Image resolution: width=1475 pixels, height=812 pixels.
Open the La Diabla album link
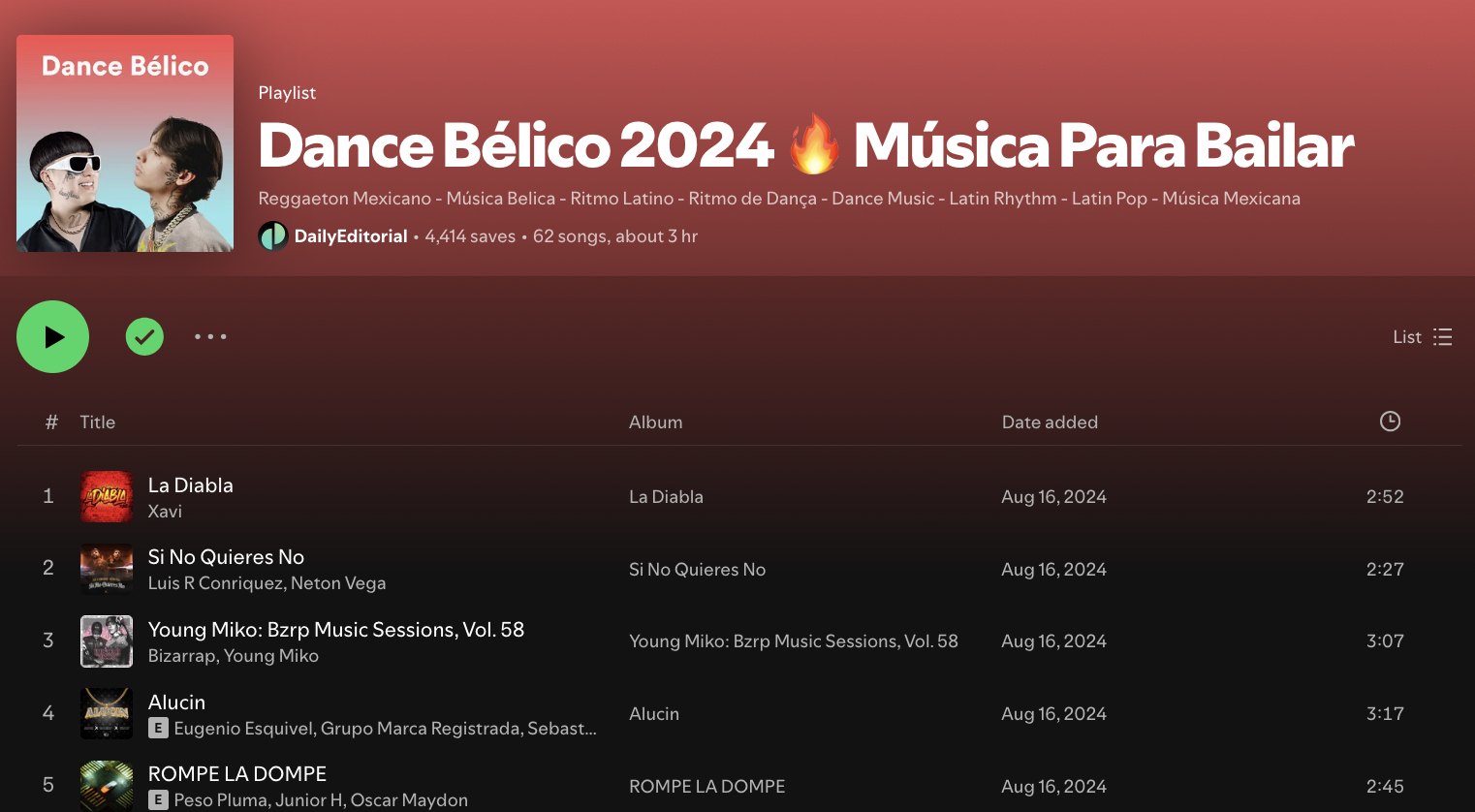pos(666,496)
